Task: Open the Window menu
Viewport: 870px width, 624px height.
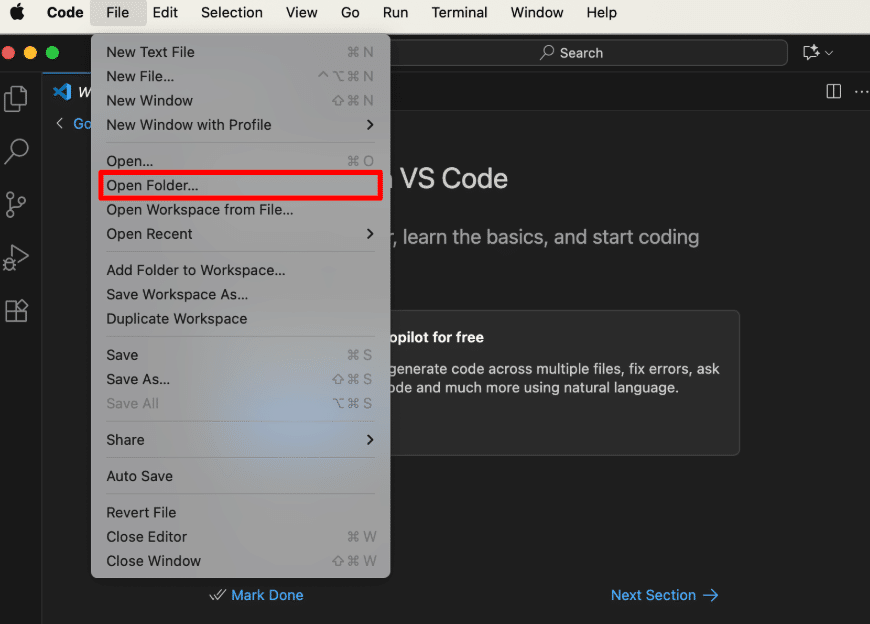Action: click(x=537, y=12)
